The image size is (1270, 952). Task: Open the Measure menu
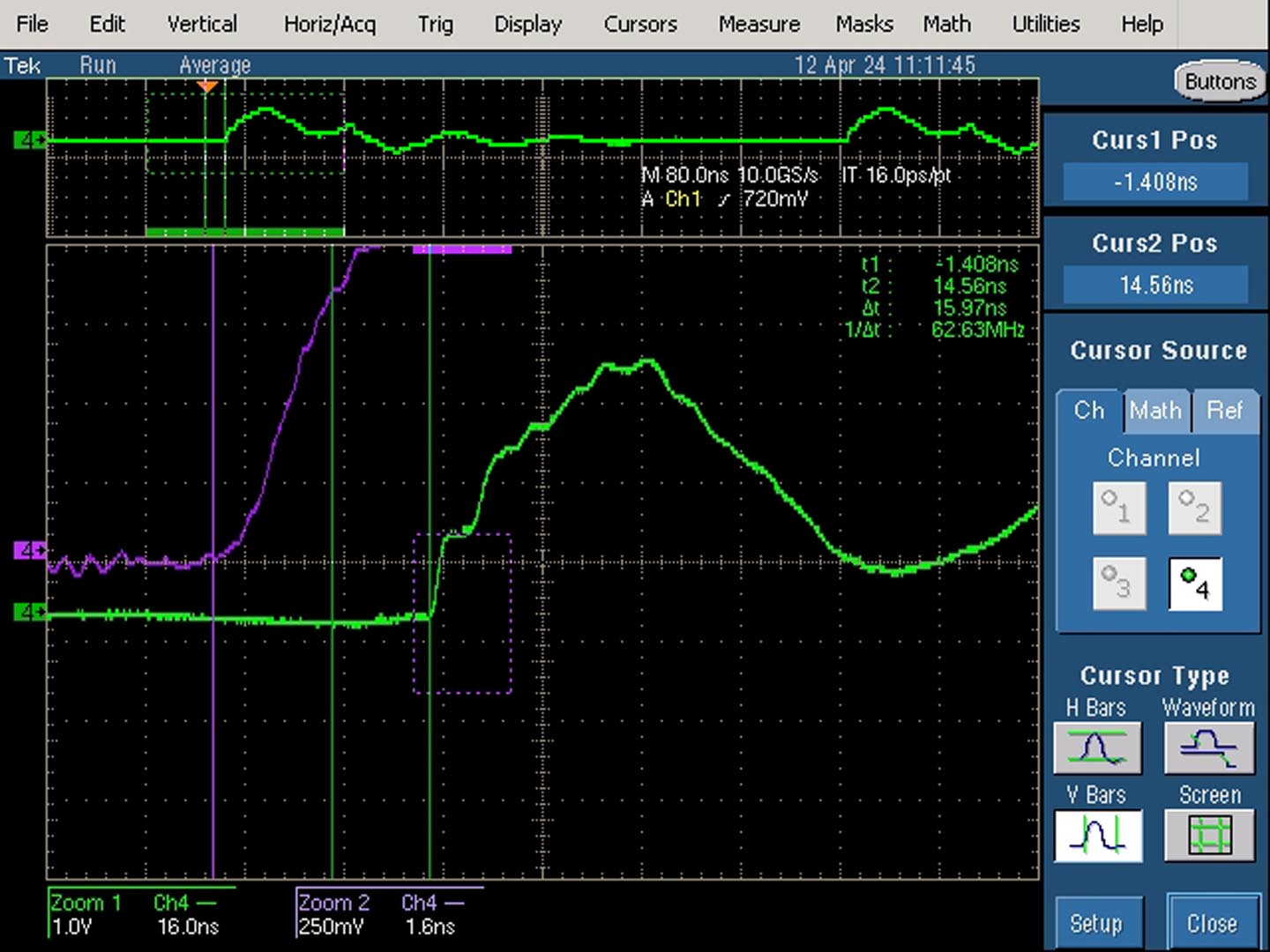(759, 25)
